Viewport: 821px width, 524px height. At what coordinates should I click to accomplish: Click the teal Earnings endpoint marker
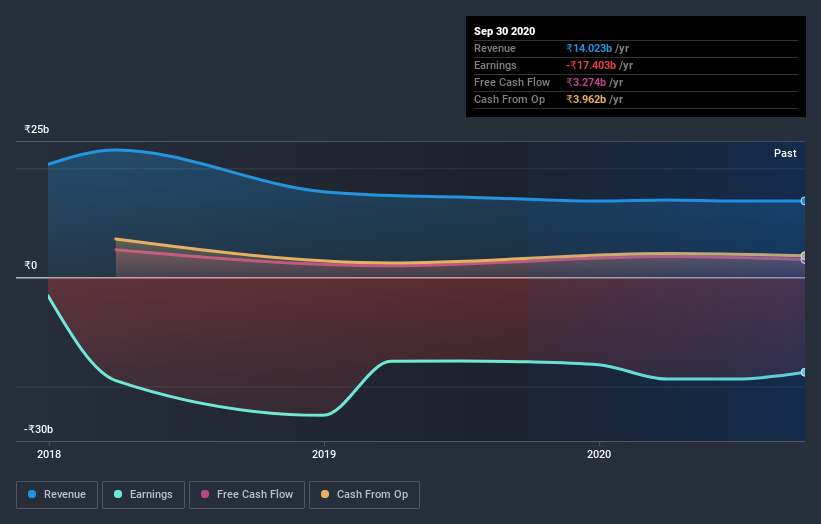coord(803,372)
